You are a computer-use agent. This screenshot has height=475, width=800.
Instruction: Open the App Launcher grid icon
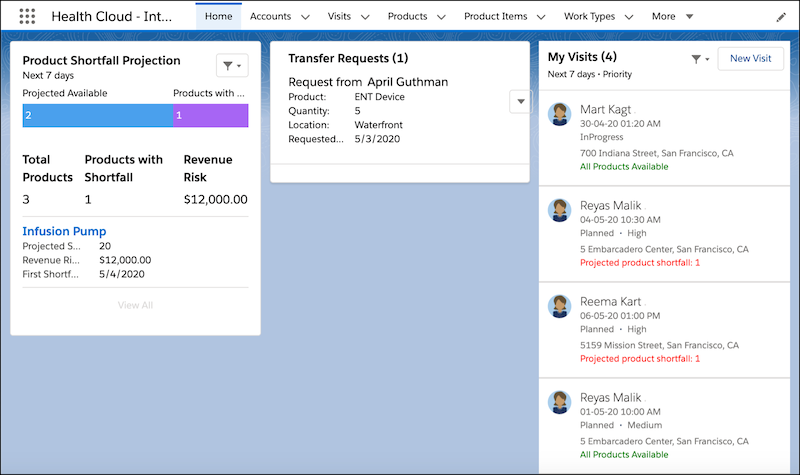27,16
